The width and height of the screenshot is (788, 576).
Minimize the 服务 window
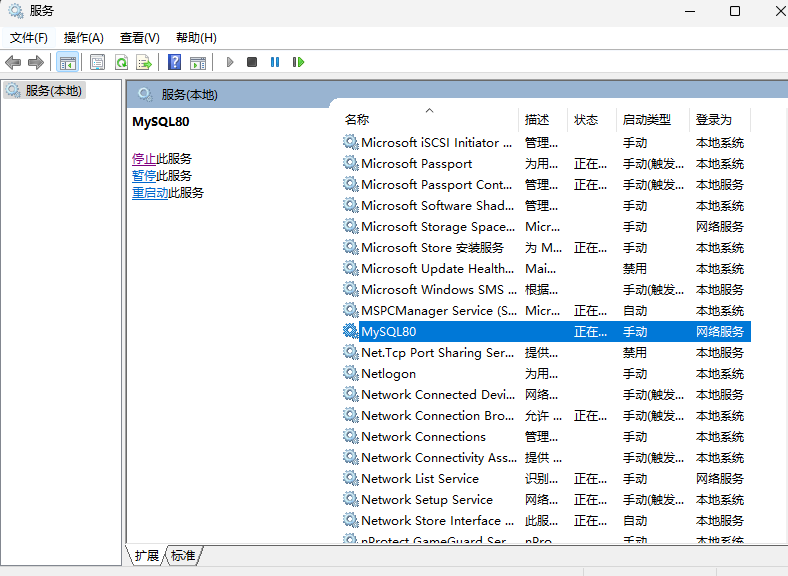pos(690,11)
